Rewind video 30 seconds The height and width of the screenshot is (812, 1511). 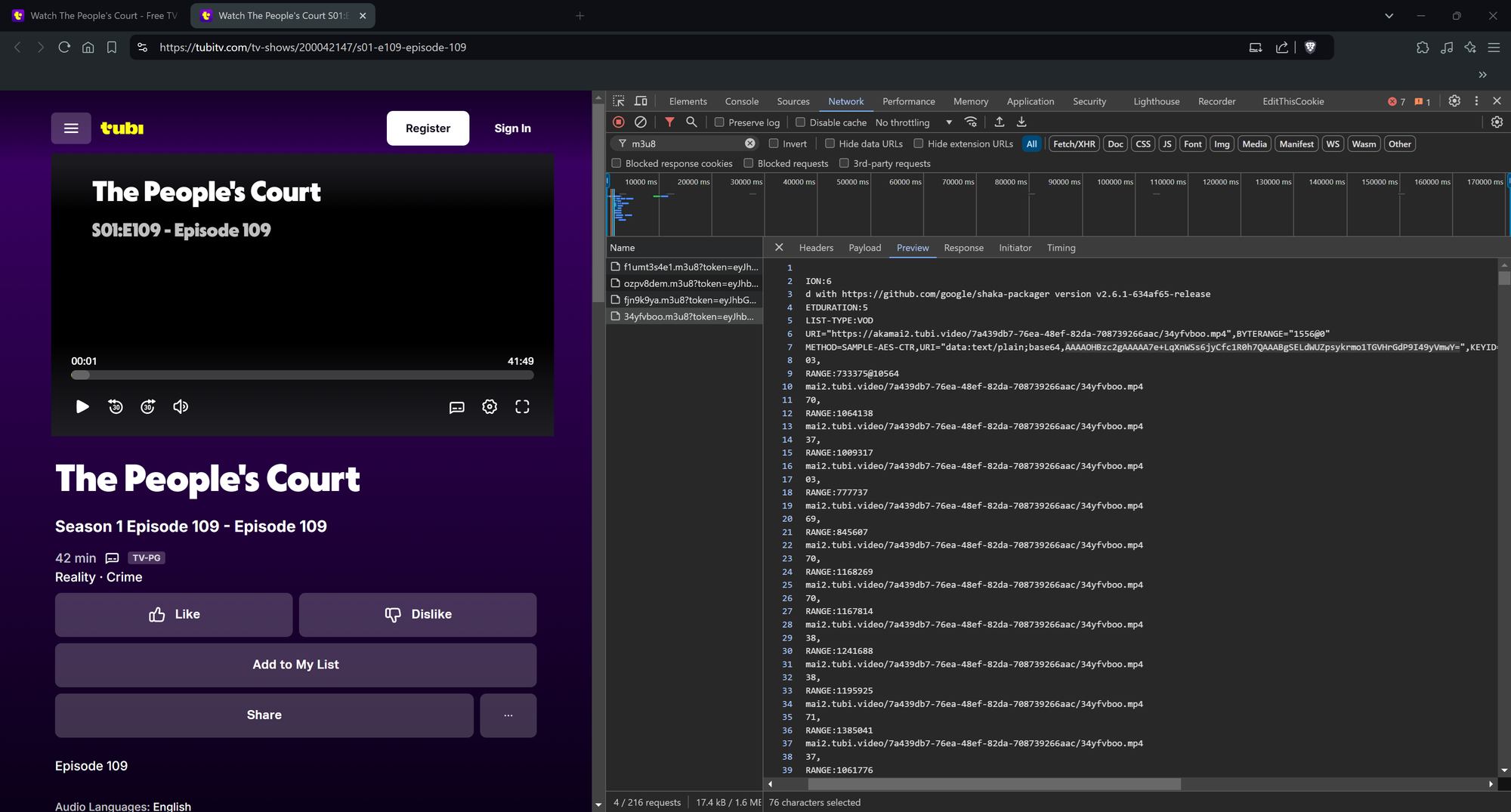(116, 407)
